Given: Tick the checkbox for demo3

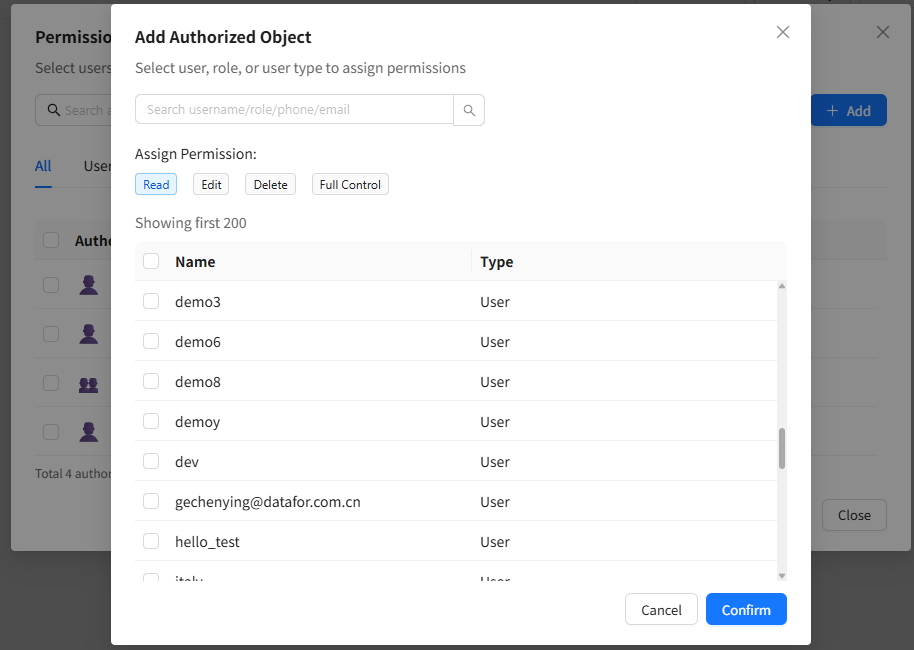Looking at the screenshot, I should tap(151, 301).
